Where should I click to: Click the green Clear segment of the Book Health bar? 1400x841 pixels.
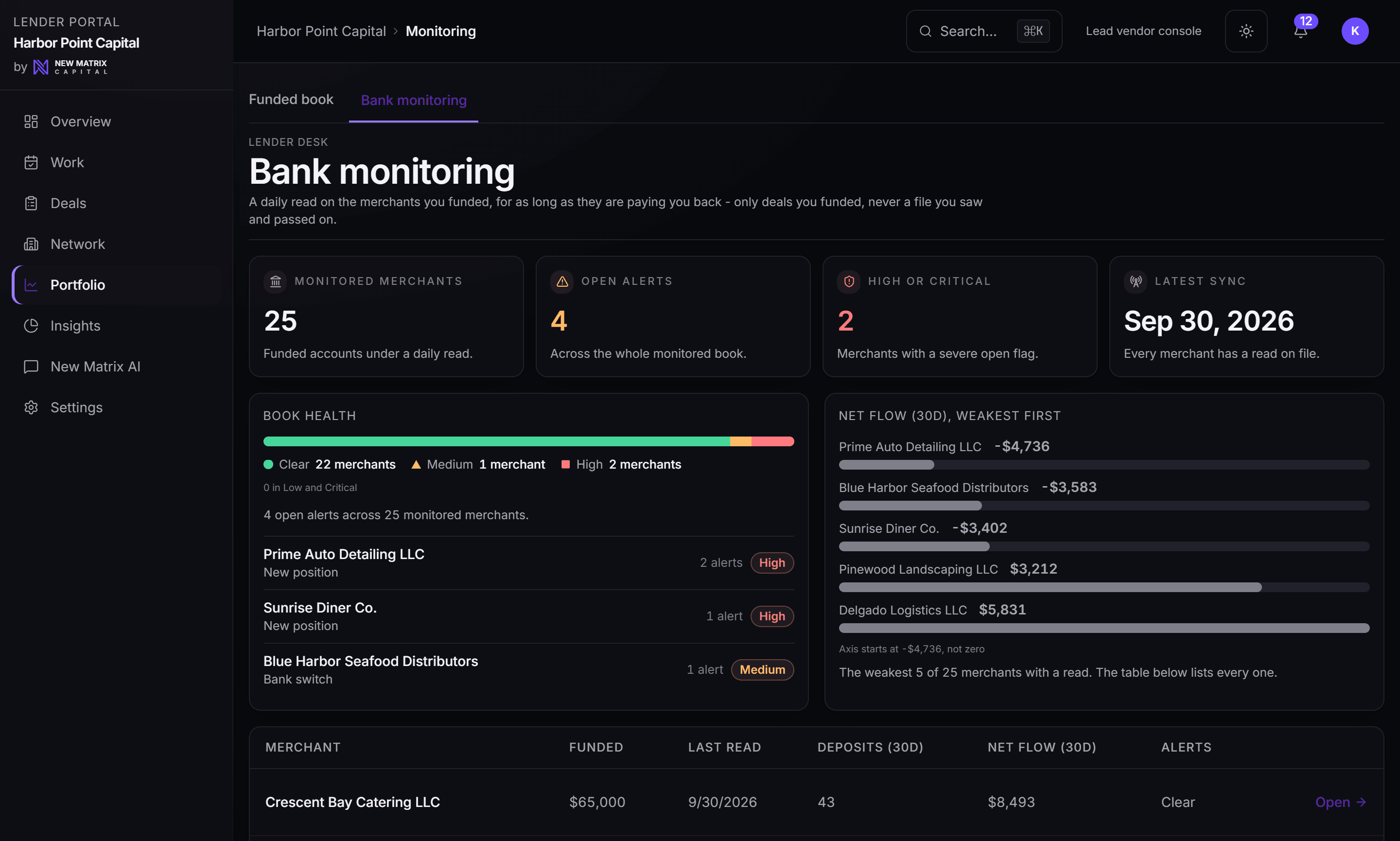point(496,441)
